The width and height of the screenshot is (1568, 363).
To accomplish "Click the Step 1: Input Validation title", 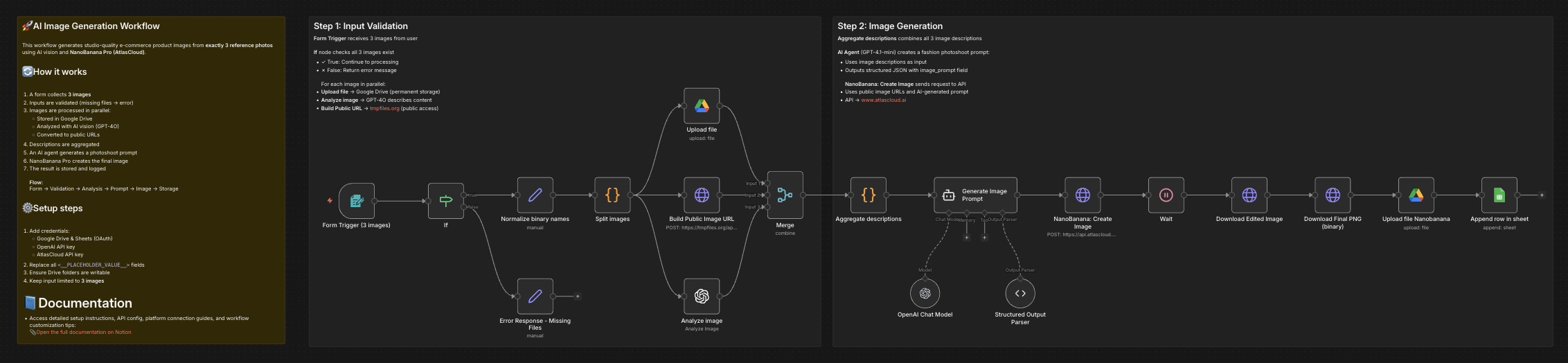I will coord(361,26).
